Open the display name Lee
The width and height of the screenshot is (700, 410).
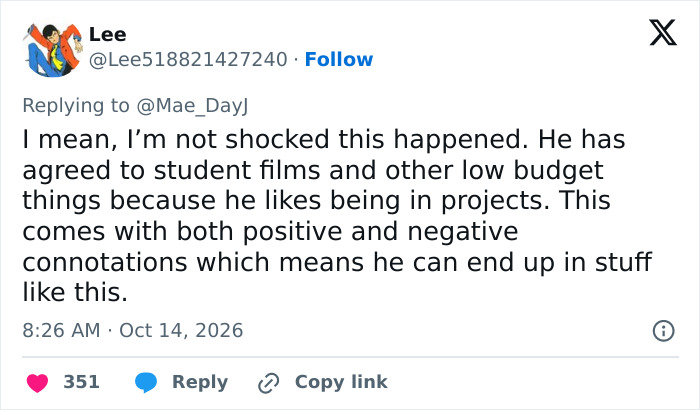click(108, 34)
